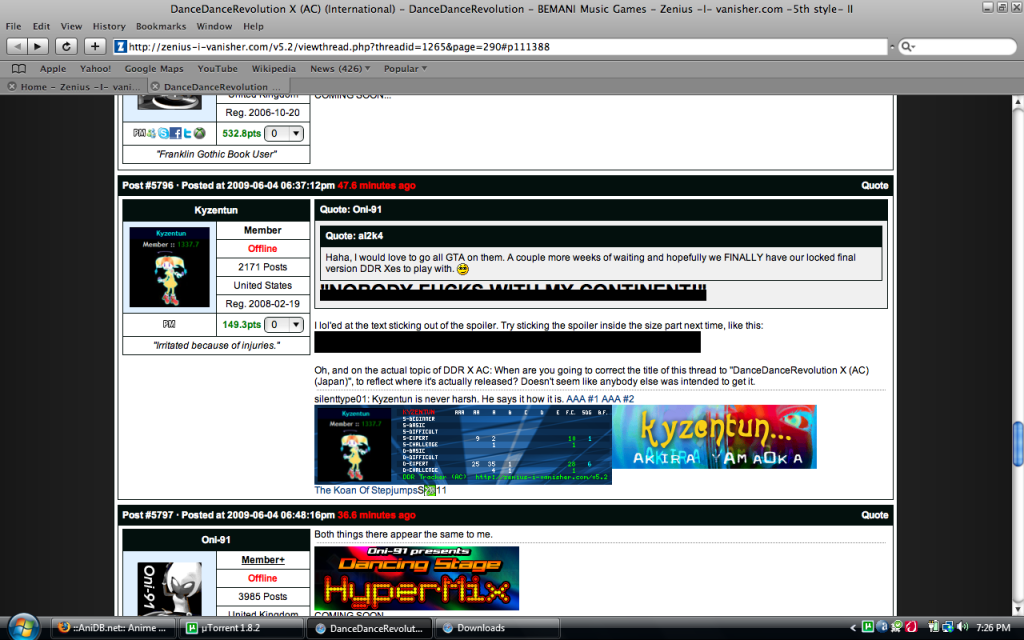Click the 'Member+' rank link
Viewport: 1024px width, 640px height.
click(263, 560)
